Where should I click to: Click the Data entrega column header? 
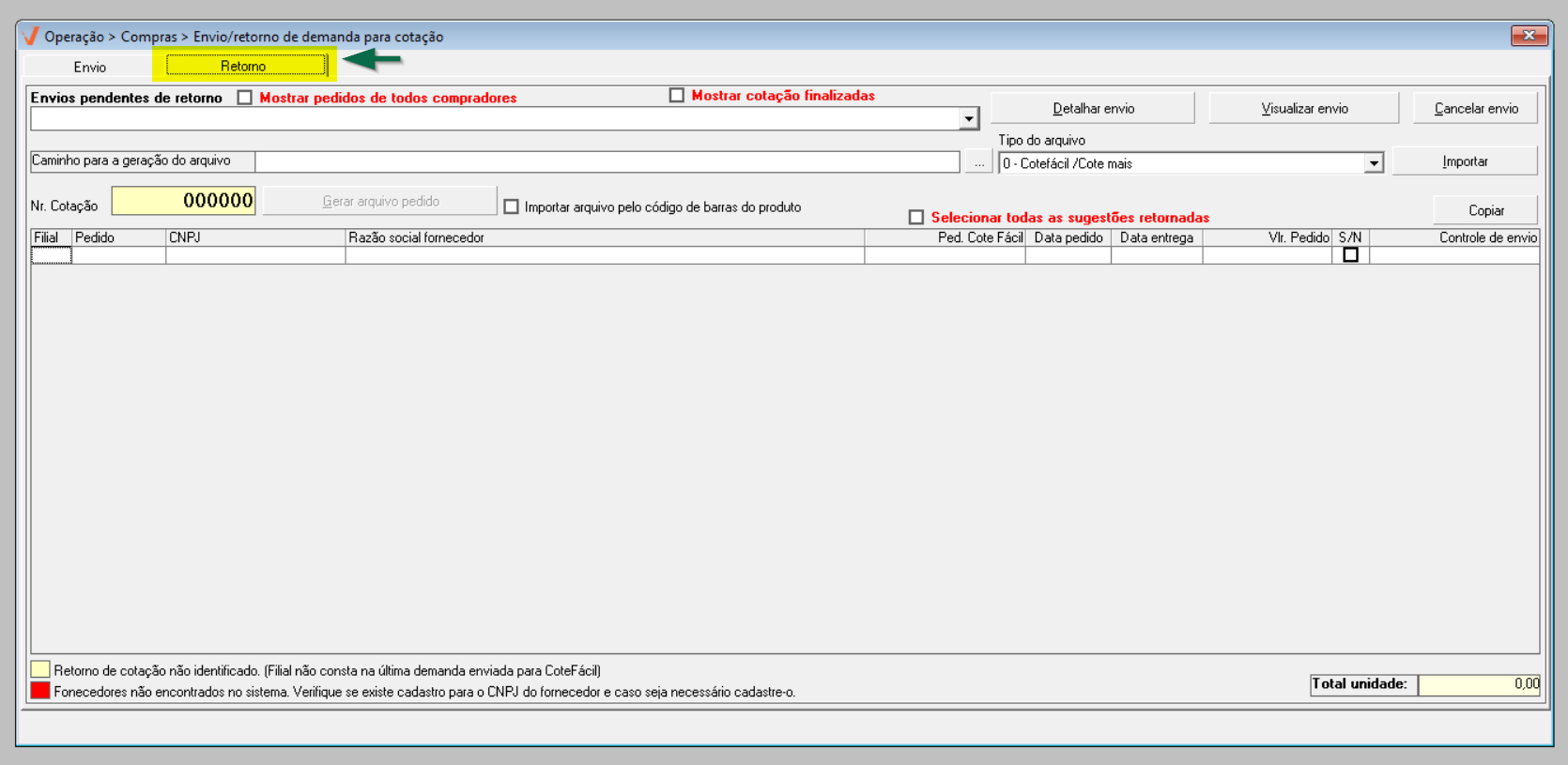point(1157,238)
